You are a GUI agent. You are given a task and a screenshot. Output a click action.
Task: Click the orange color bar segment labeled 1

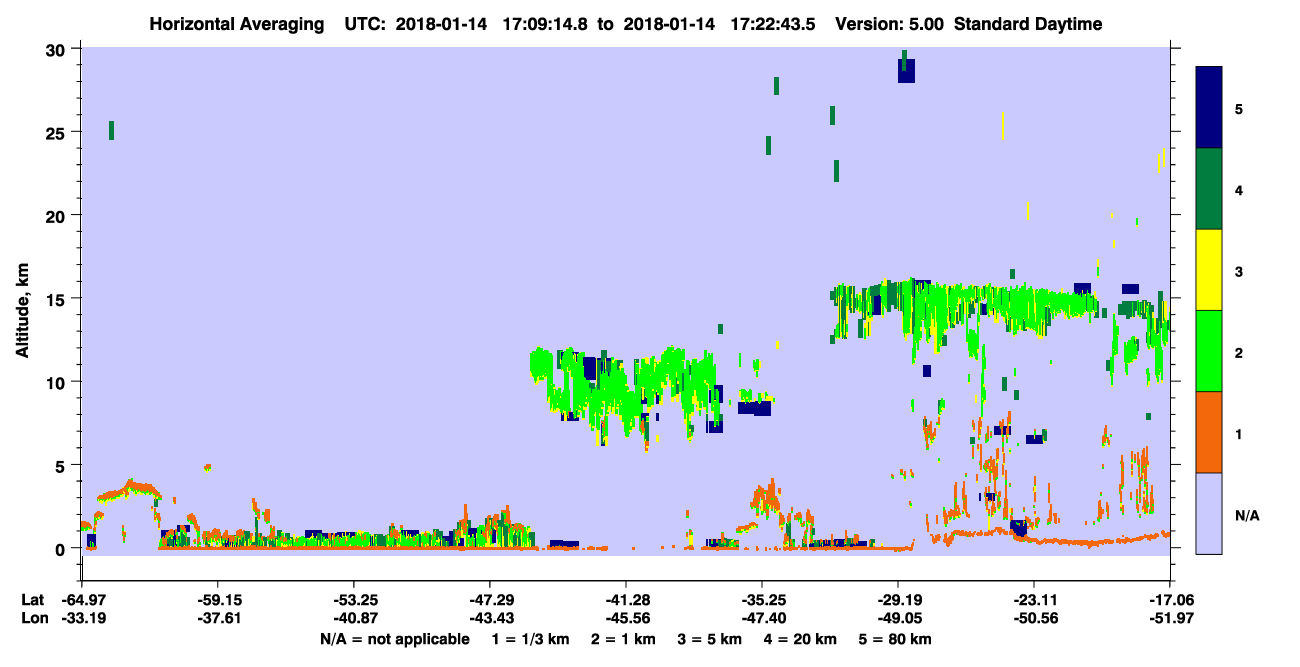[1209, 432]
